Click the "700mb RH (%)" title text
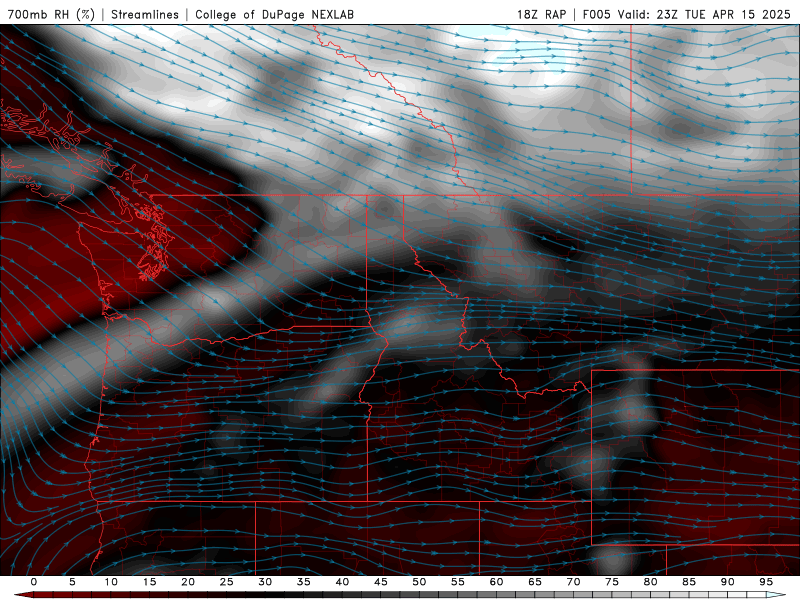Screen dimensions: 800x600 click(52, 14)
